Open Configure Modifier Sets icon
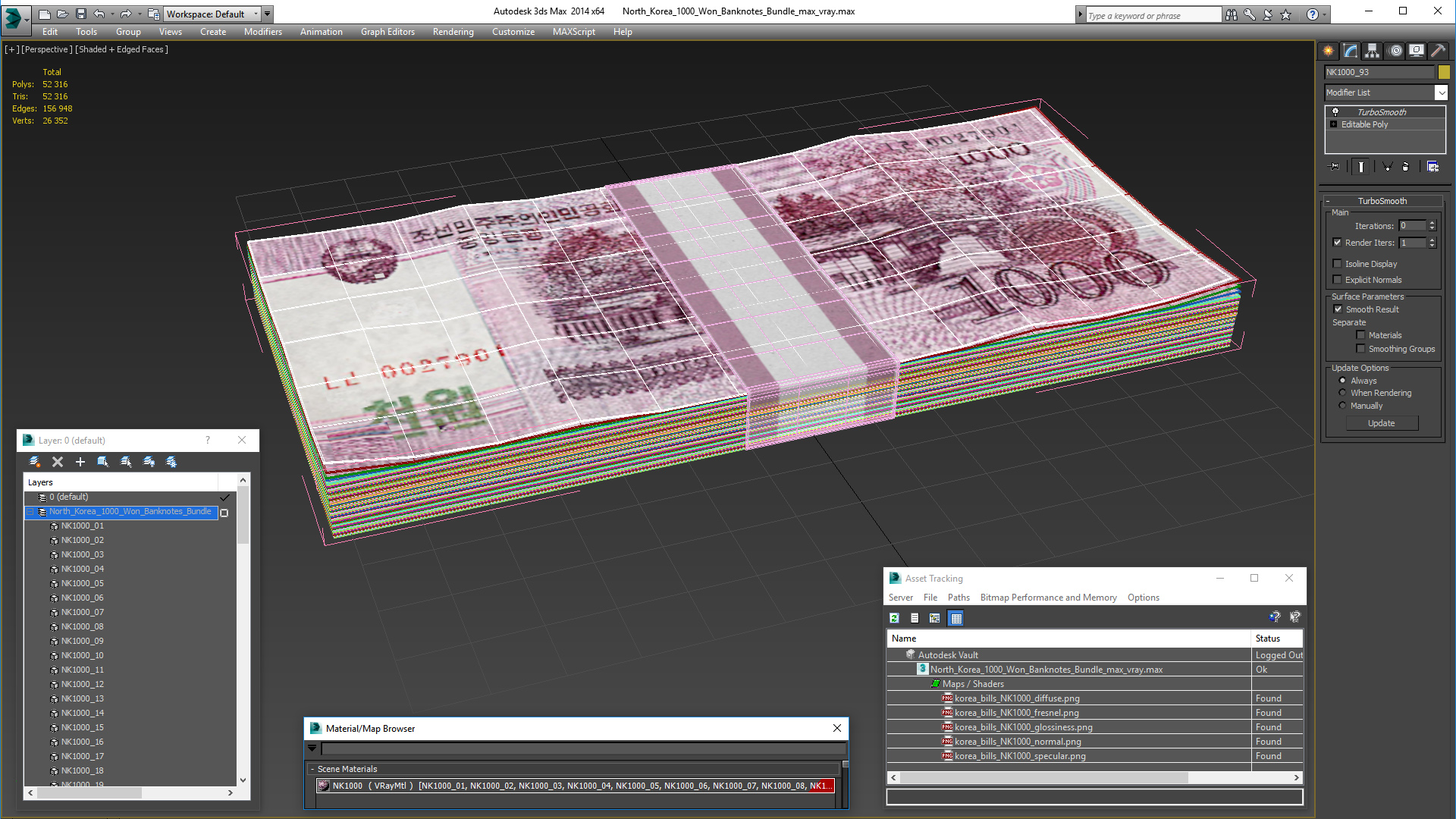The image size is (1456, 819). point(1432,167)
